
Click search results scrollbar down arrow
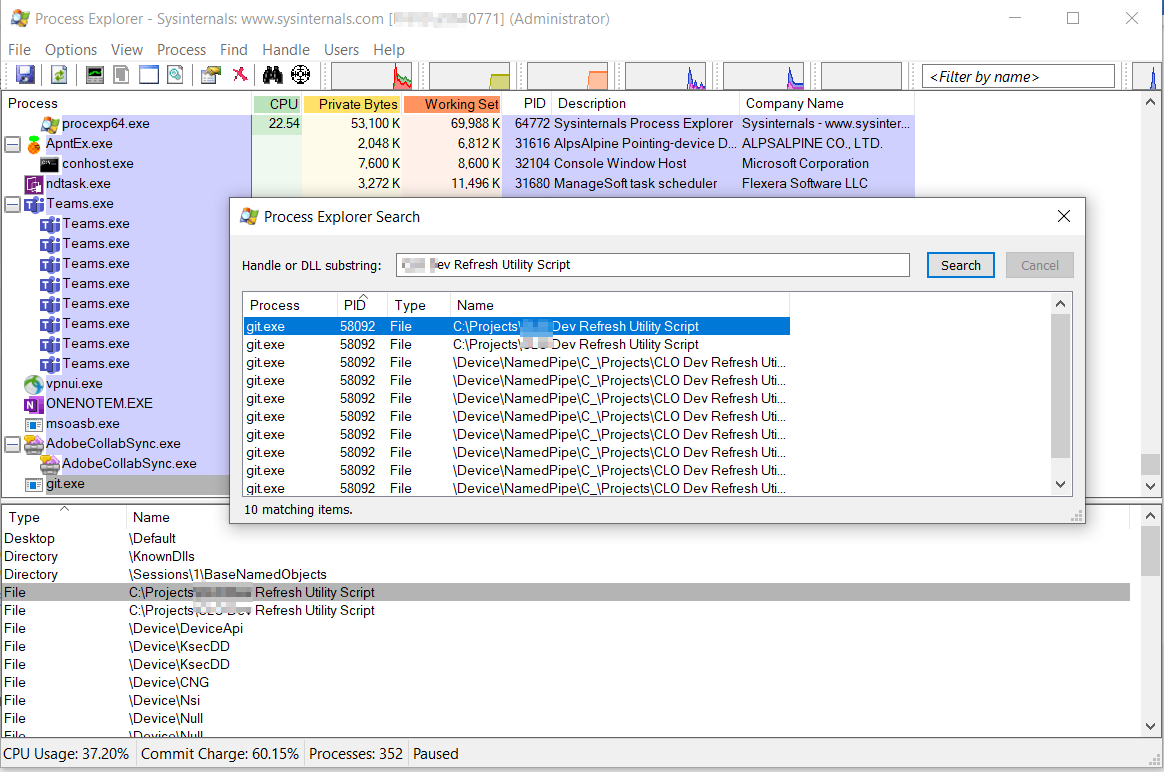[x=1060, y=485]
